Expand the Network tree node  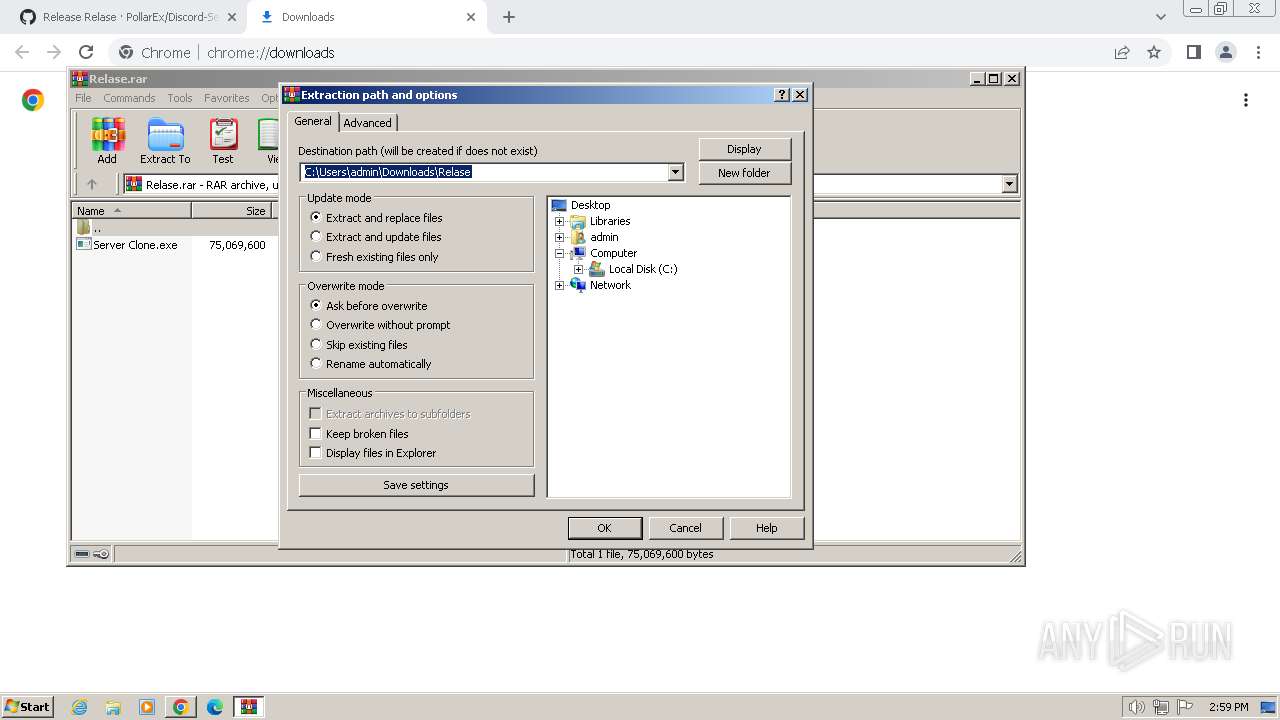560,285
